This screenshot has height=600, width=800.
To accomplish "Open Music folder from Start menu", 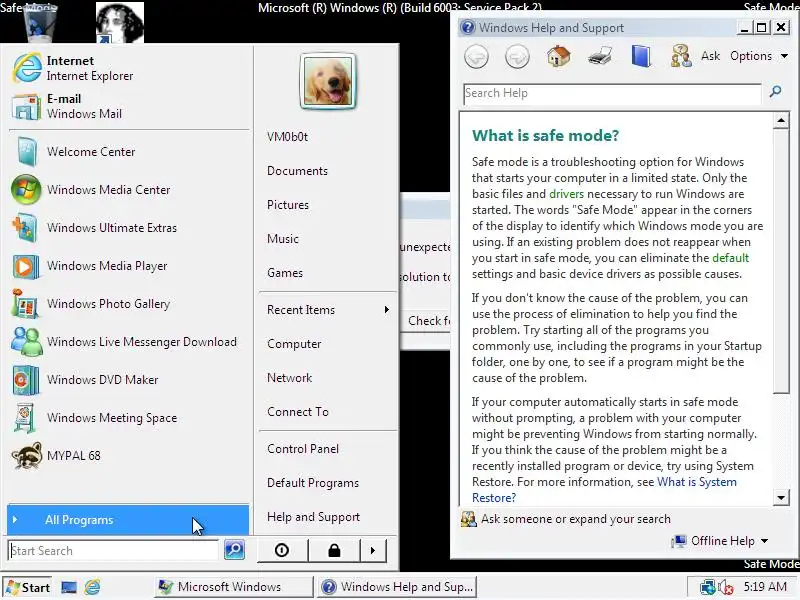I will point(283,239).
